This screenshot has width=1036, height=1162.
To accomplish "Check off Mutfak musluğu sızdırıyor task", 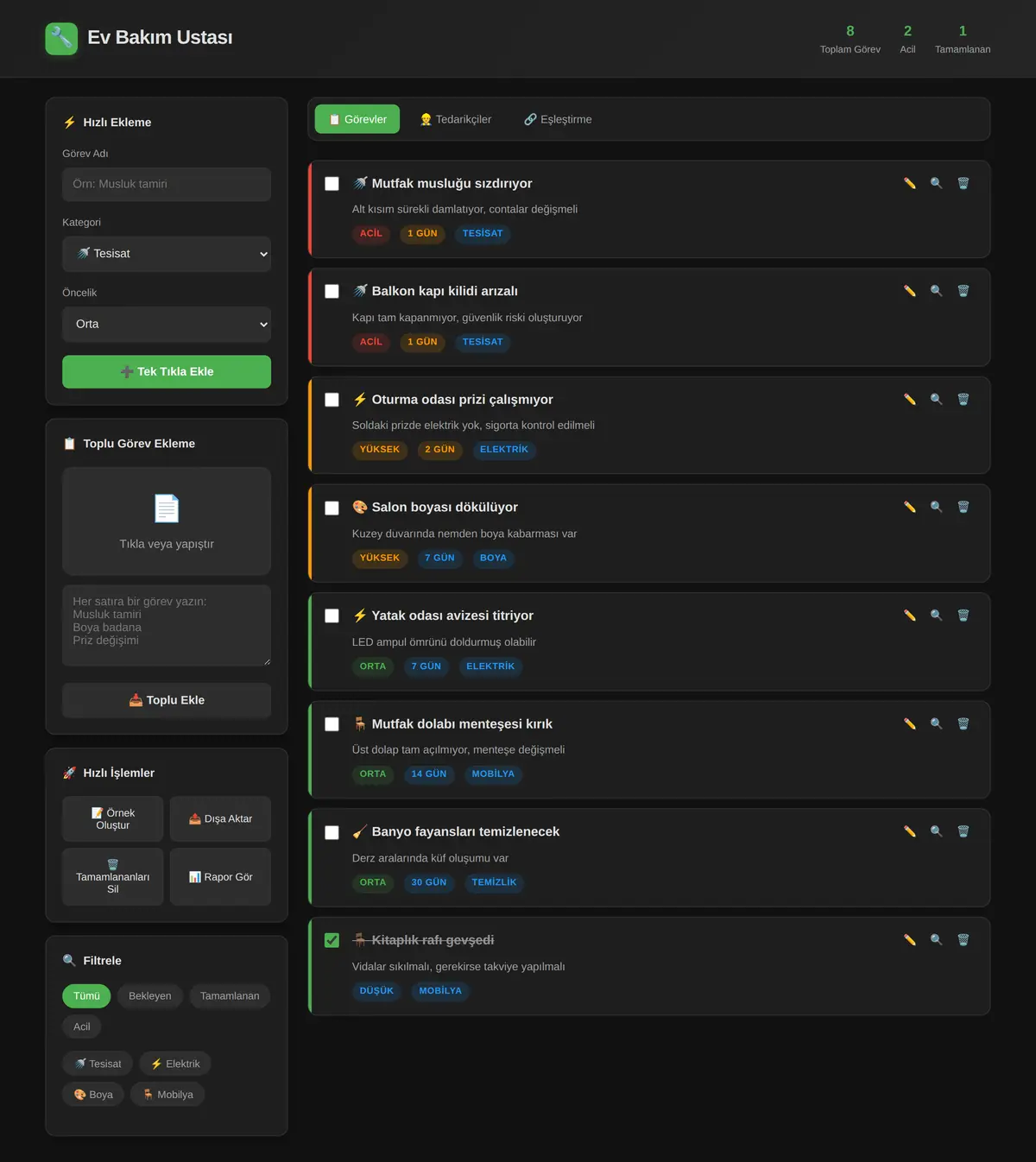I will 332,184.
